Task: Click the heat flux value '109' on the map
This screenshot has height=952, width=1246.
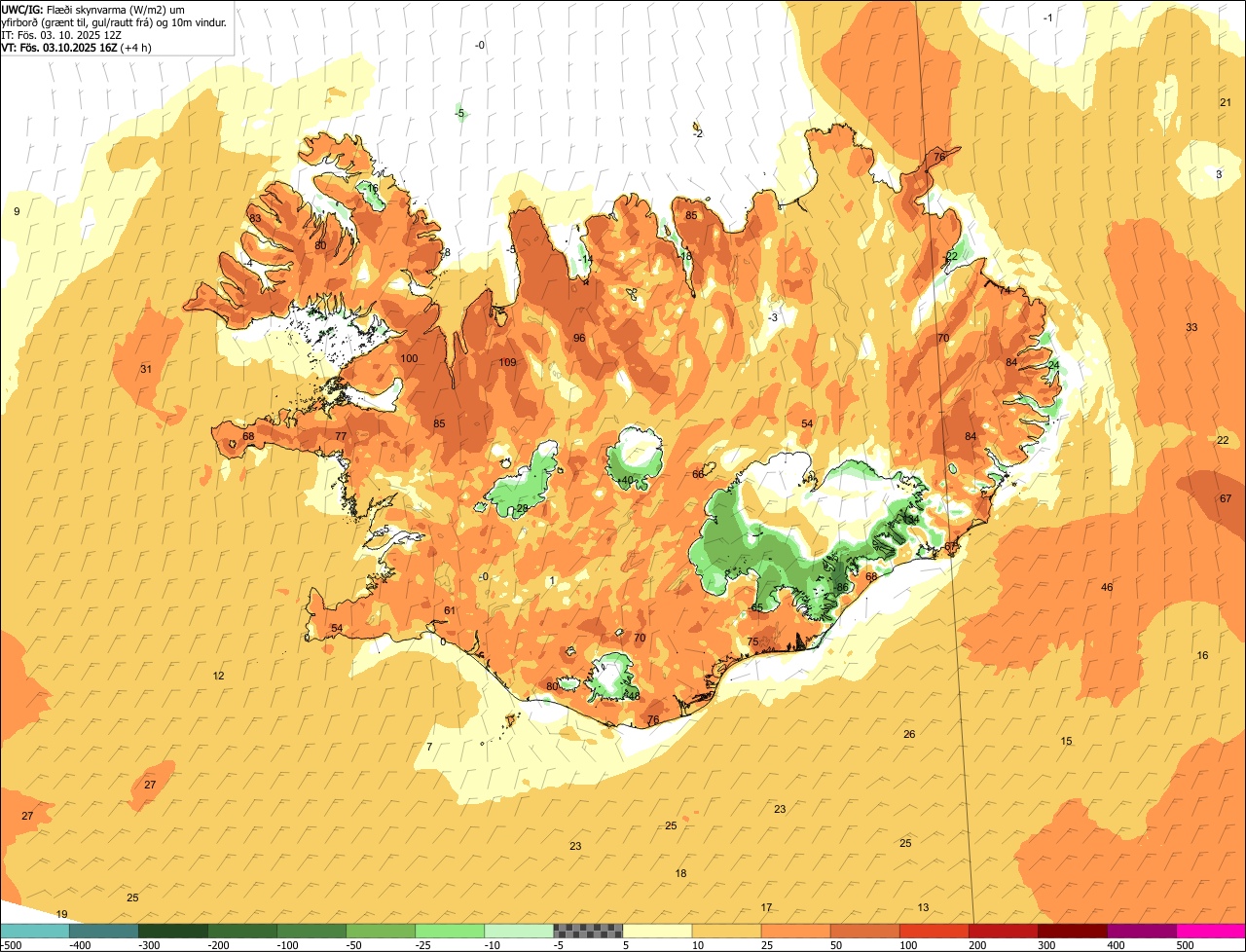Action: [507, 362]
